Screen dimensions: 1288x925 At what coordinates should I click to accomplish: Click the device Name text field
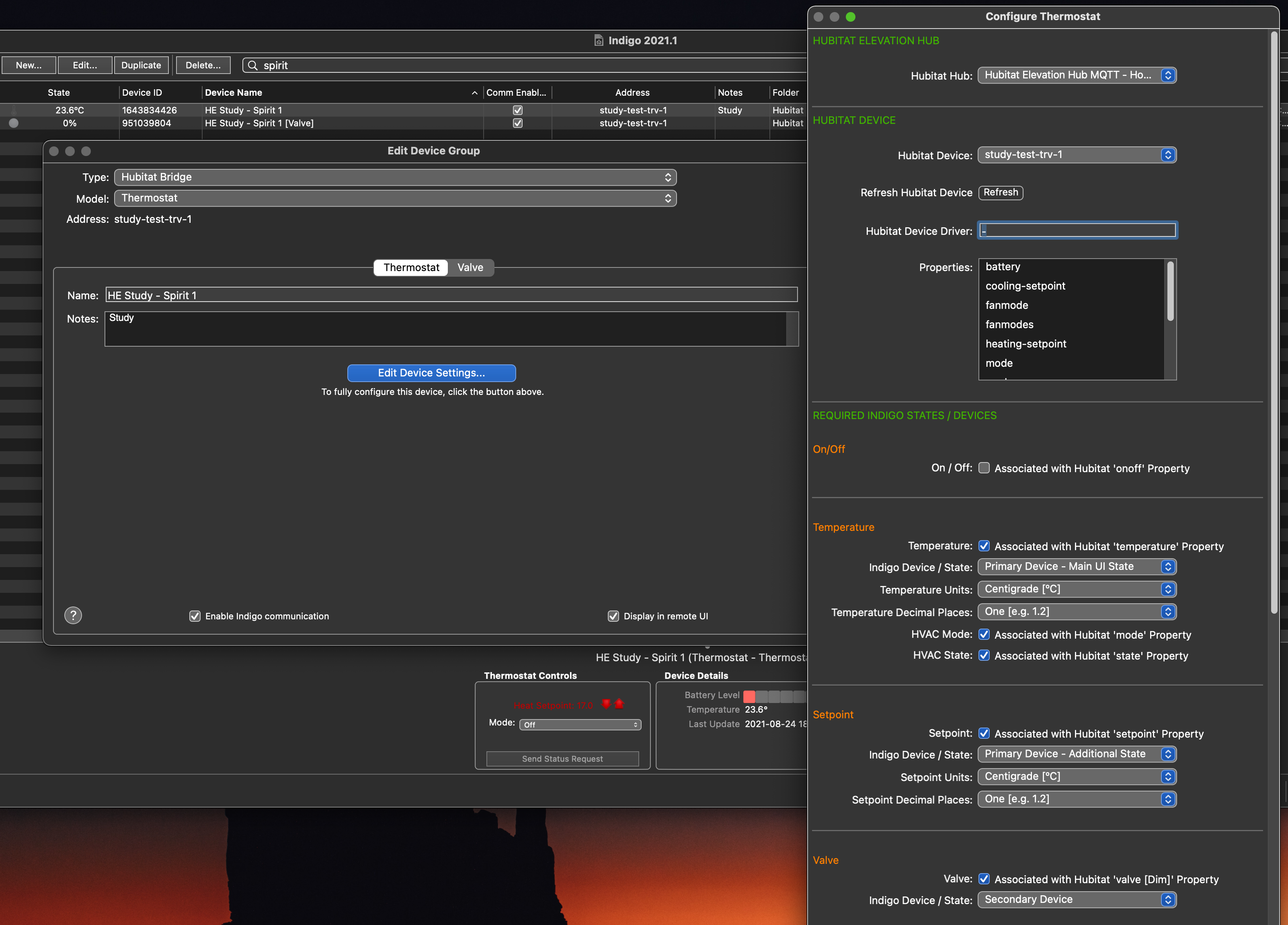[x=451, y=295]
